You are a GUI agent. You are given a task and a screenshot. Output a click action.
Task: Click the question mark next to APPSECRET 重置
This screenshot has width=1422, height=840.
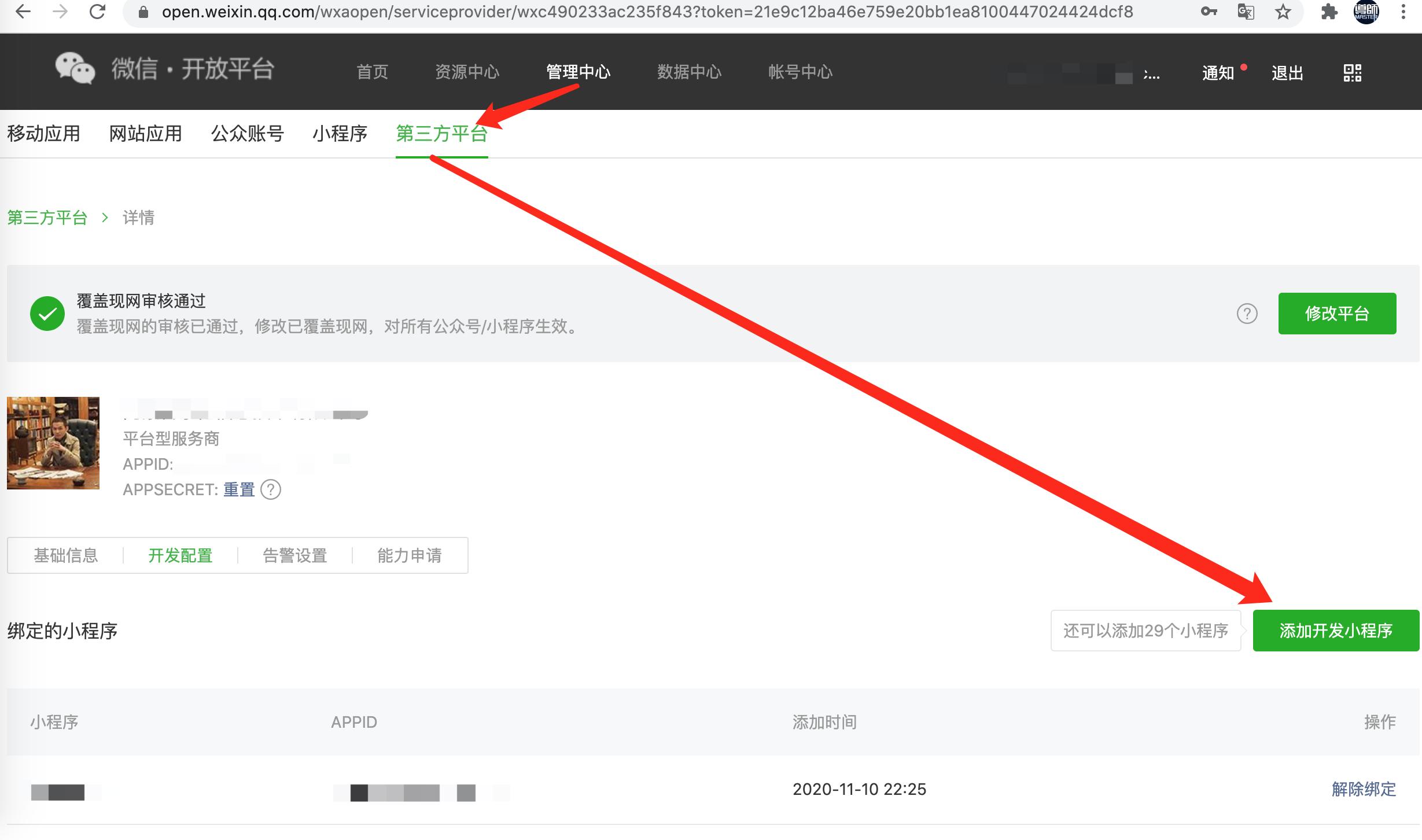click(x=271, y=489)
